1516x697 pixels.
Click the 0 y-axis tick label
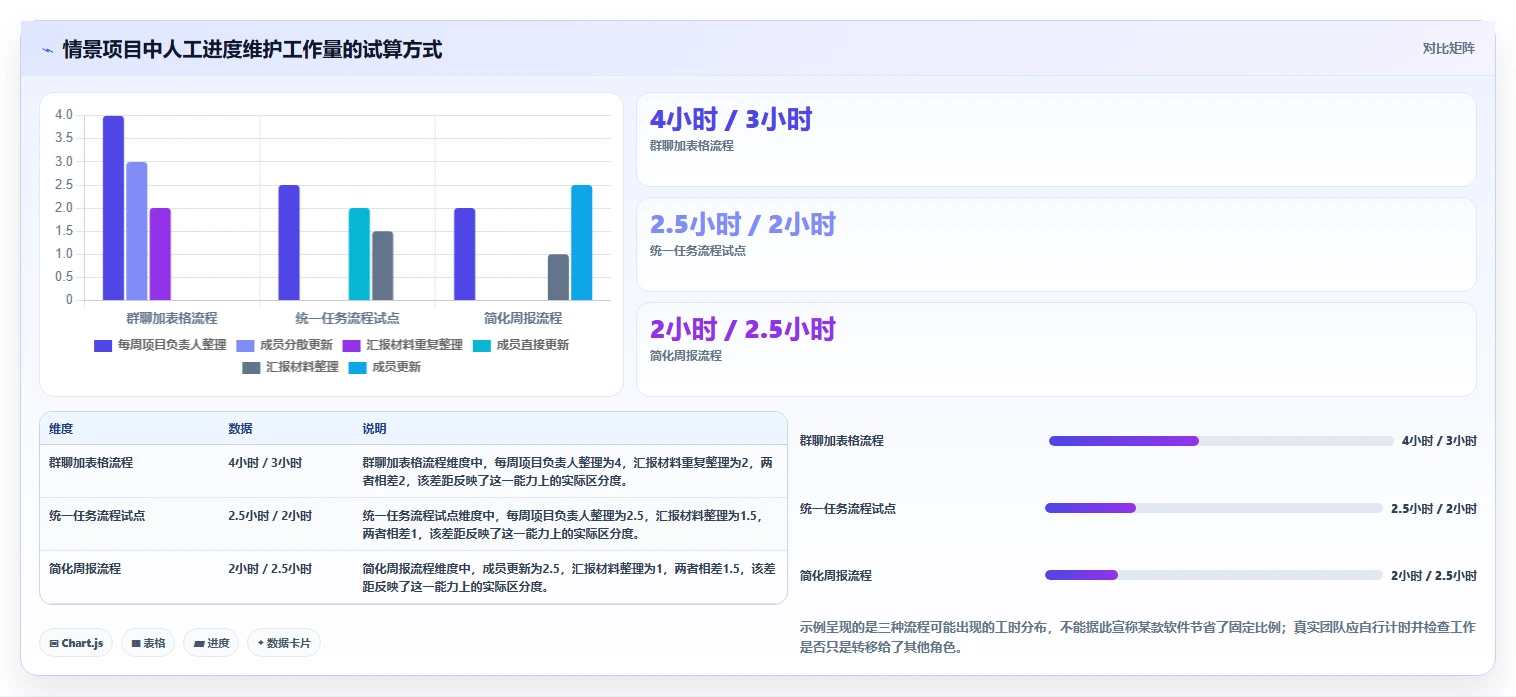pyautogui.click(x=69, y=300)
